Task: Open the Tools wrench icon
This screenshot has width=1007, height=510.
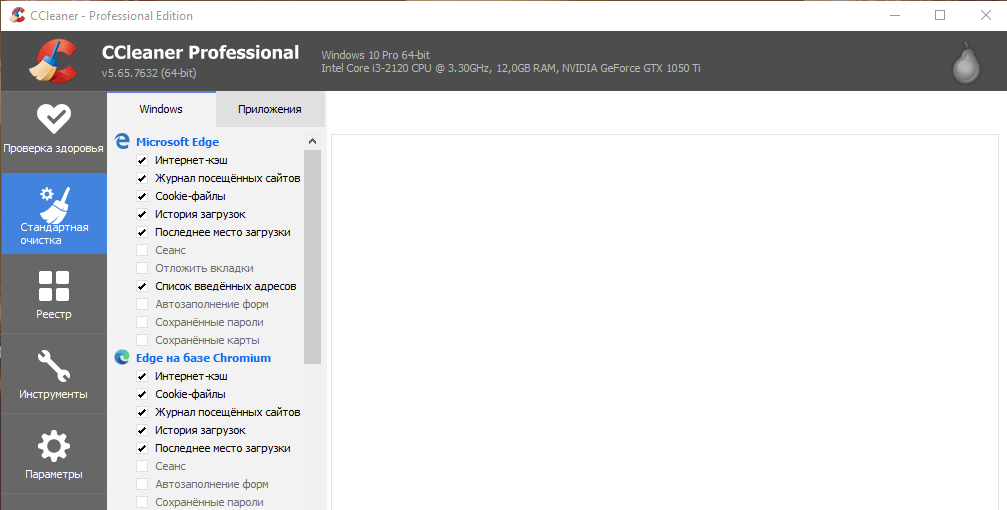Action: click(x=53, y=365)
